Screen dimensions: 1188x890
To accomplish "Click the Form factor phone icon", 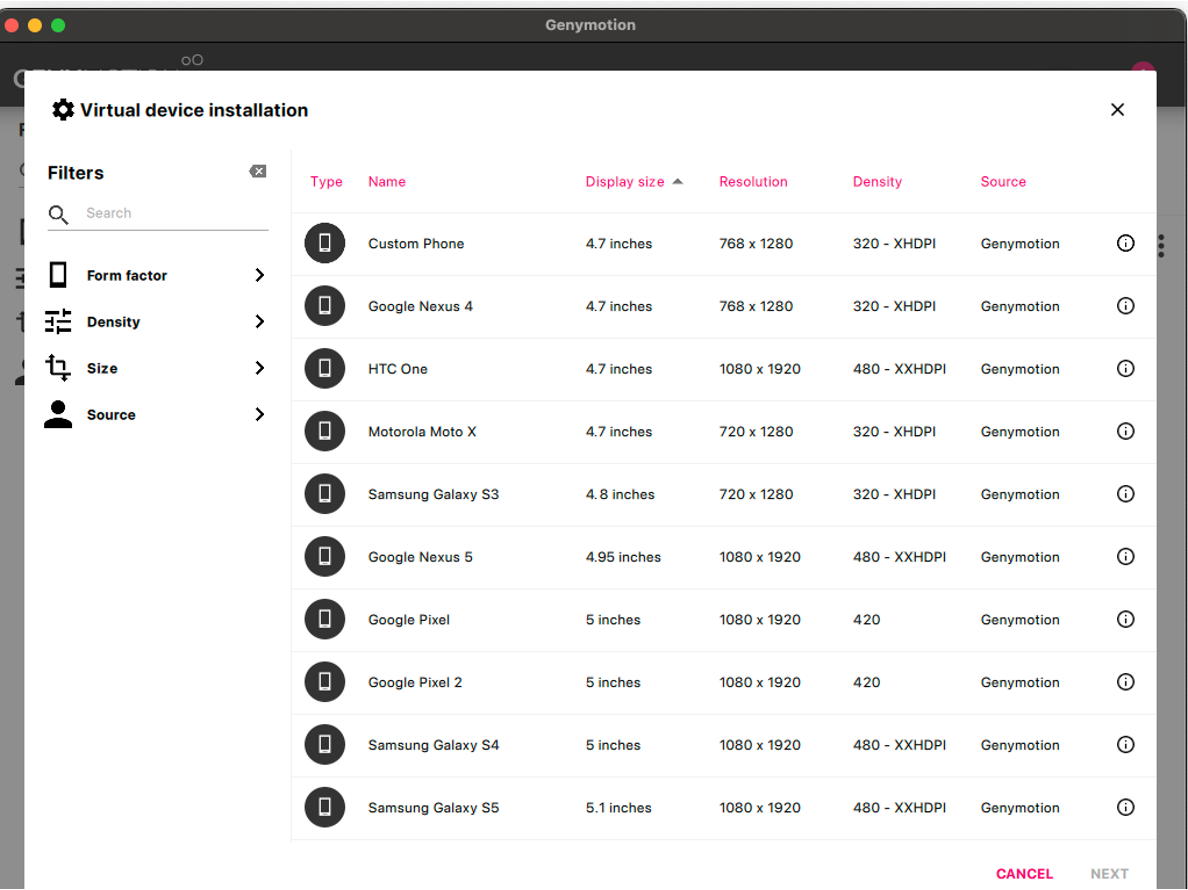I will [58, 274].
